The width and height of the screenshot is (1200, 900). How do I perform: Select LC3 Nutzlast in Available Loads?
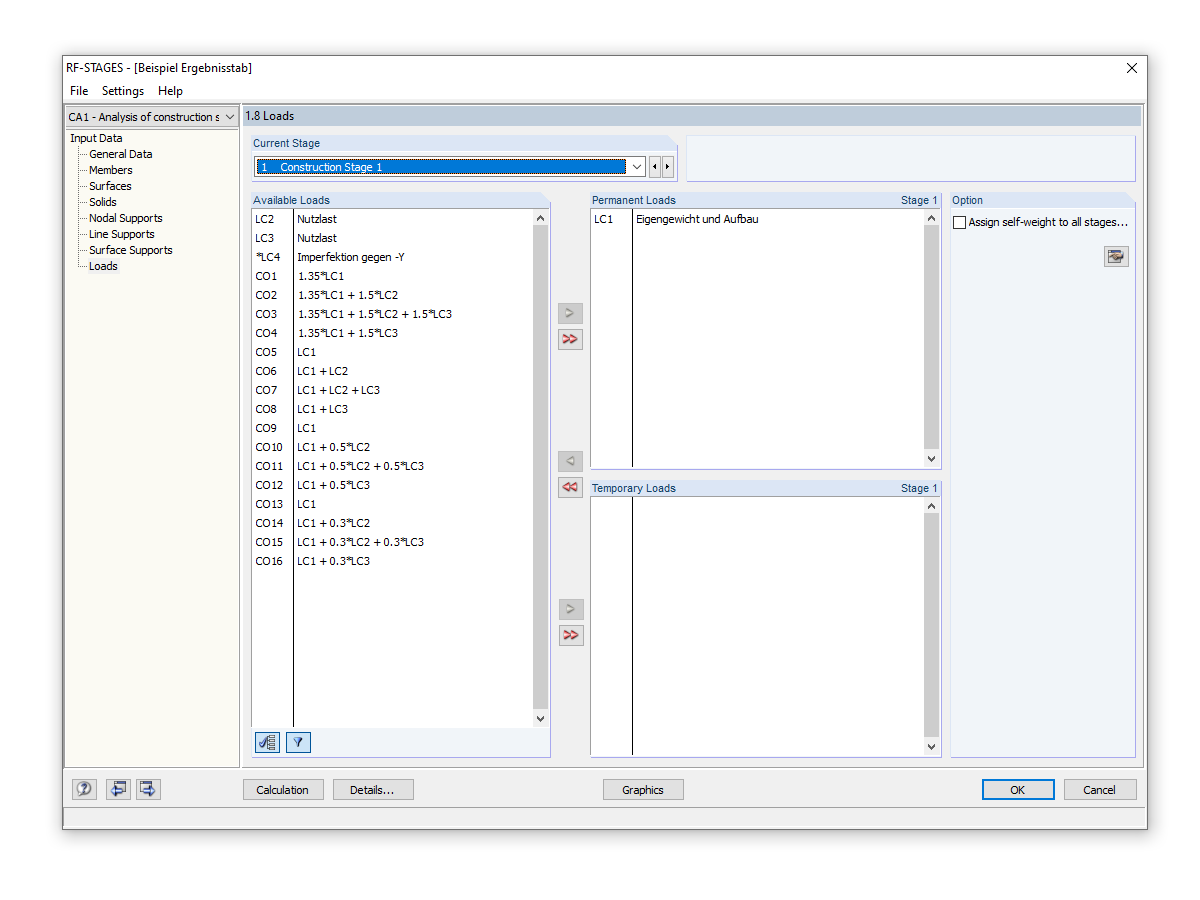[393, 238]
